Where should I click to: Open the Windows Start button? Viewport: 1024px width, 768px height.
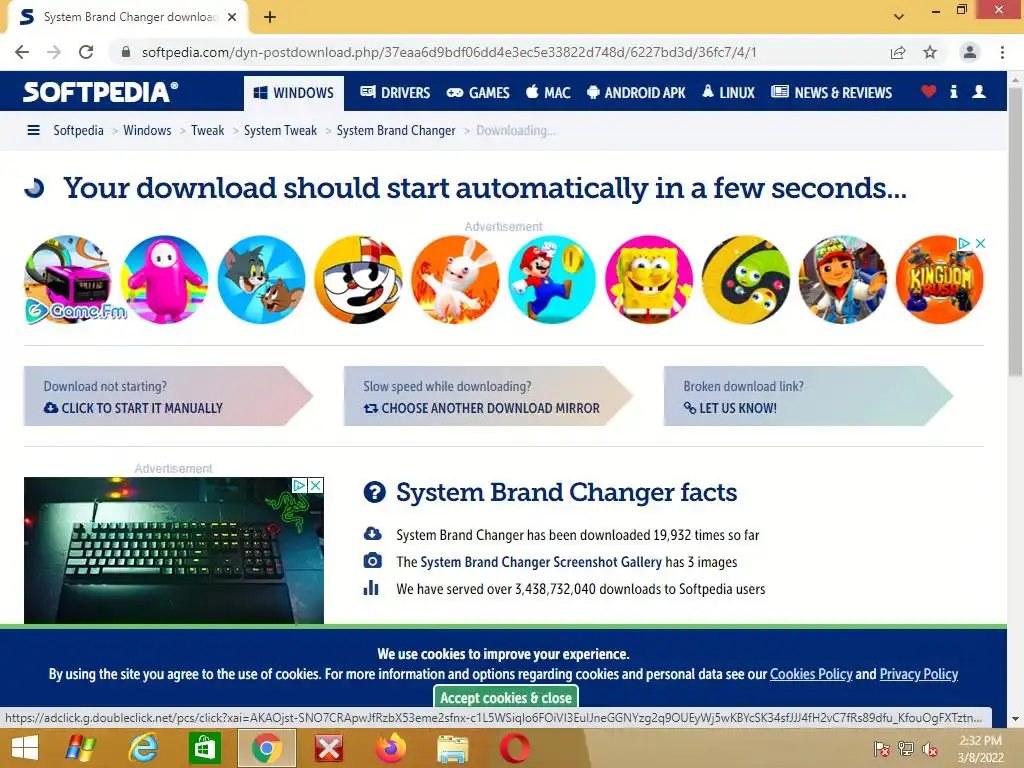click(x=25, y=748)
